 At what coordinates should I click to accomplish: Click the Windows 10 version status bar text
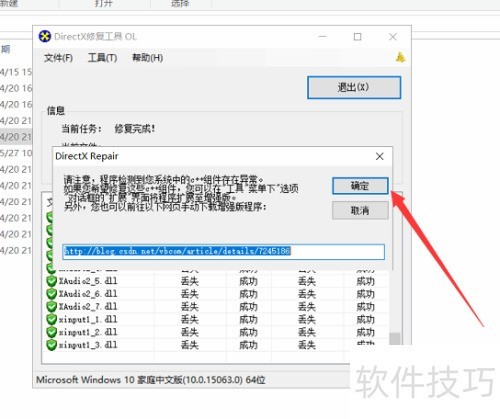(151, 380)
